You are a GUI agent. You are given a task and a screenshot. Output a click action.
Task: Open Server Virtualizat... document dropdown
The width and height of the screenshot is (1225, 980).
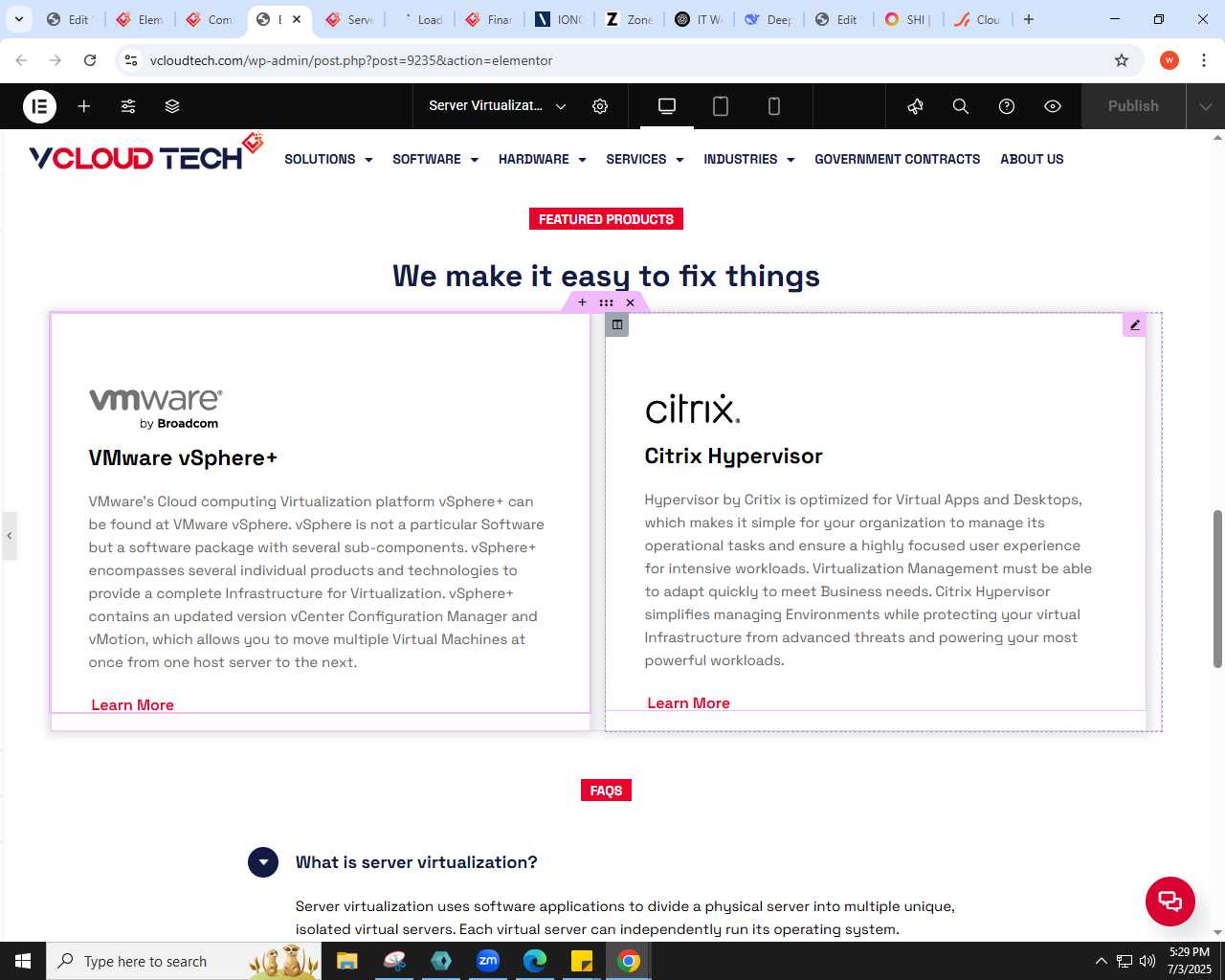(x=498, y=106)
